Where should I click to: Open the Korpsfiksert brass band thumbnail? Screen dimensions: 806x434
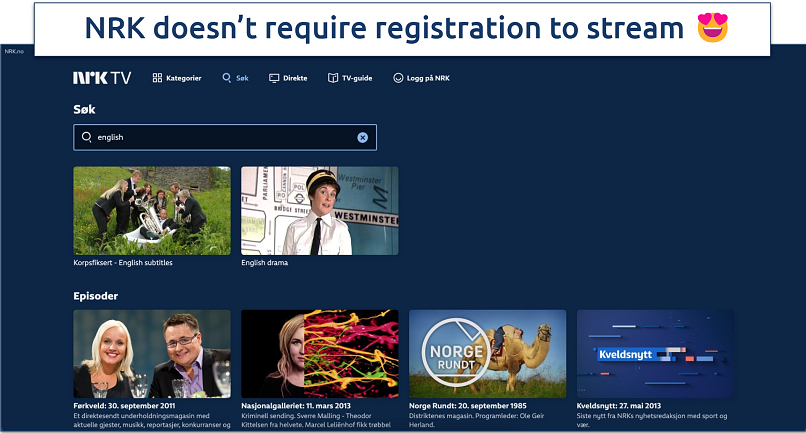point(152,210)
